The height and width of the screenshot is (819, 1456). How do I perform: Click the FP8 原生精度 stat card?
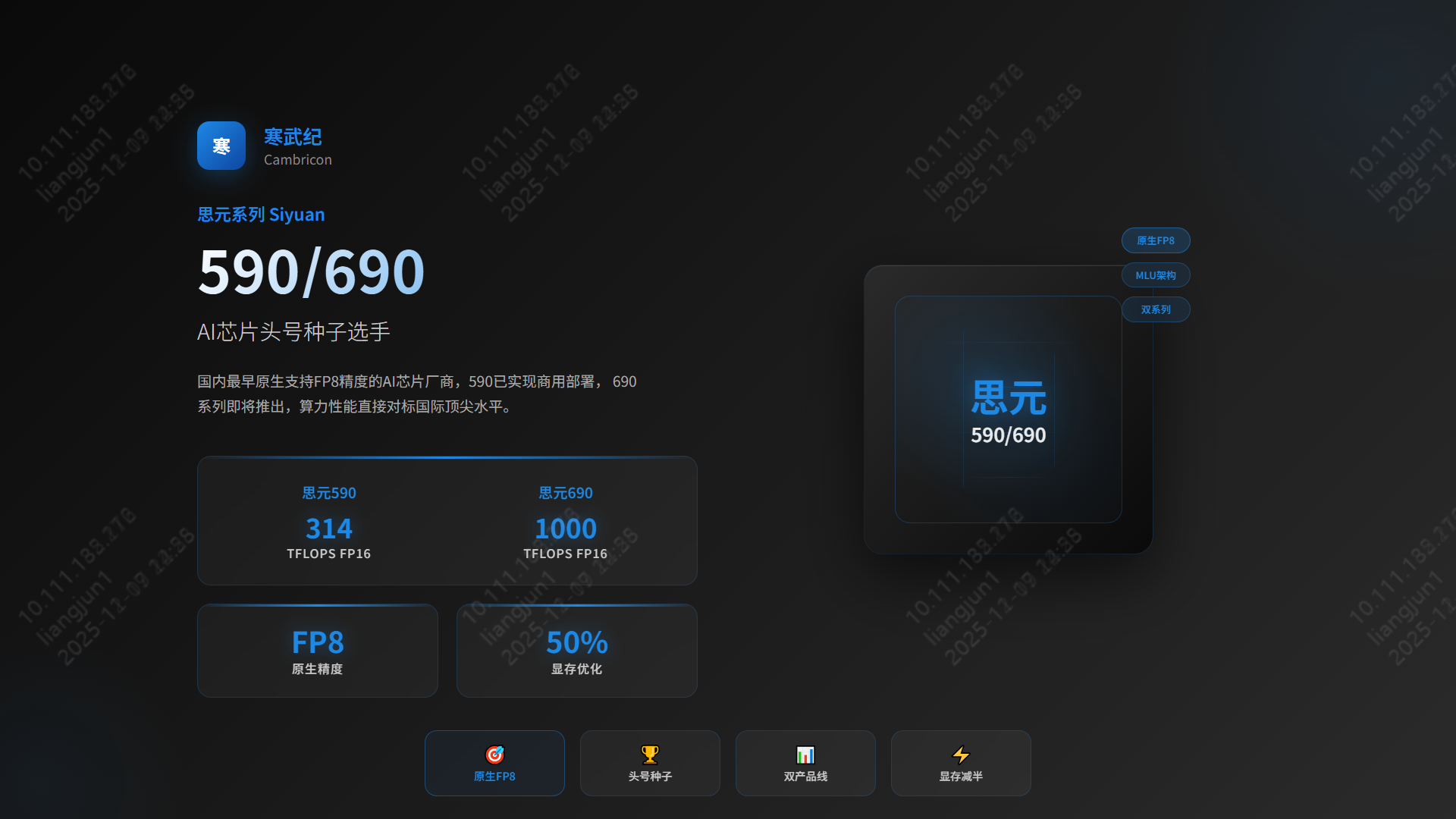tap(318, 651)
